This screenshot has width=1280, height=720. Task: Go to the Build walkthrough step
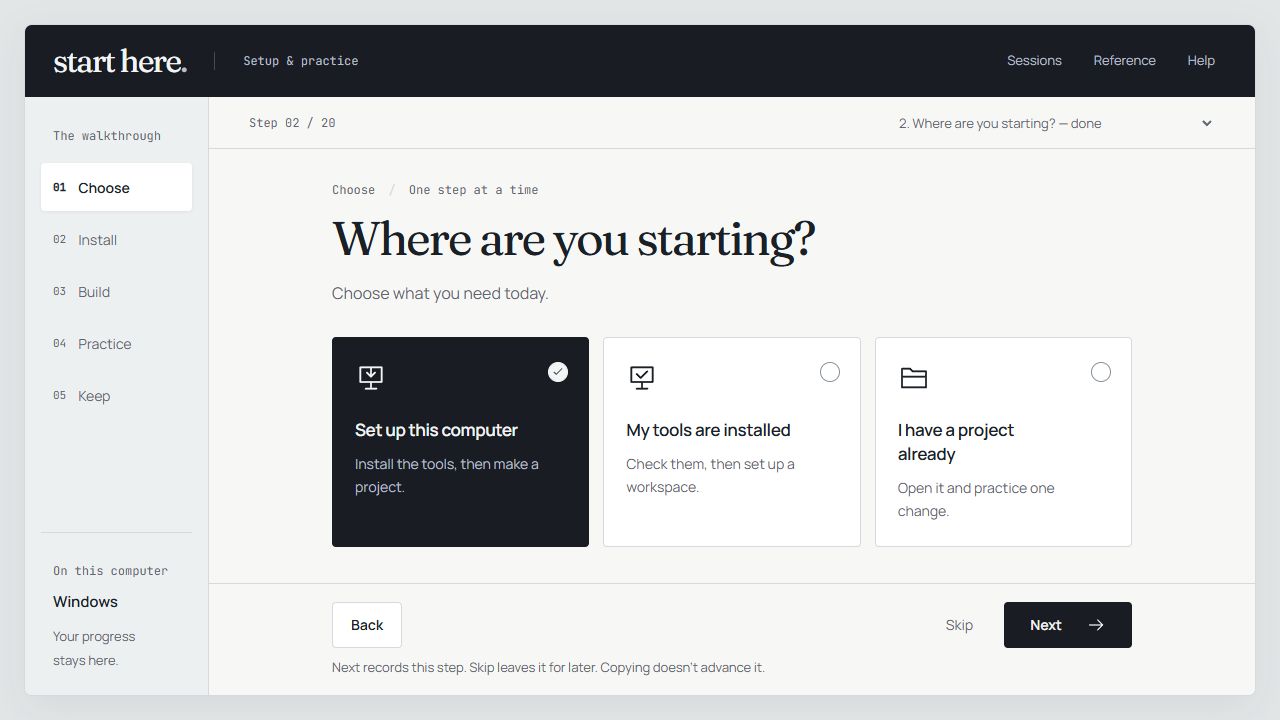pos(116,291)
